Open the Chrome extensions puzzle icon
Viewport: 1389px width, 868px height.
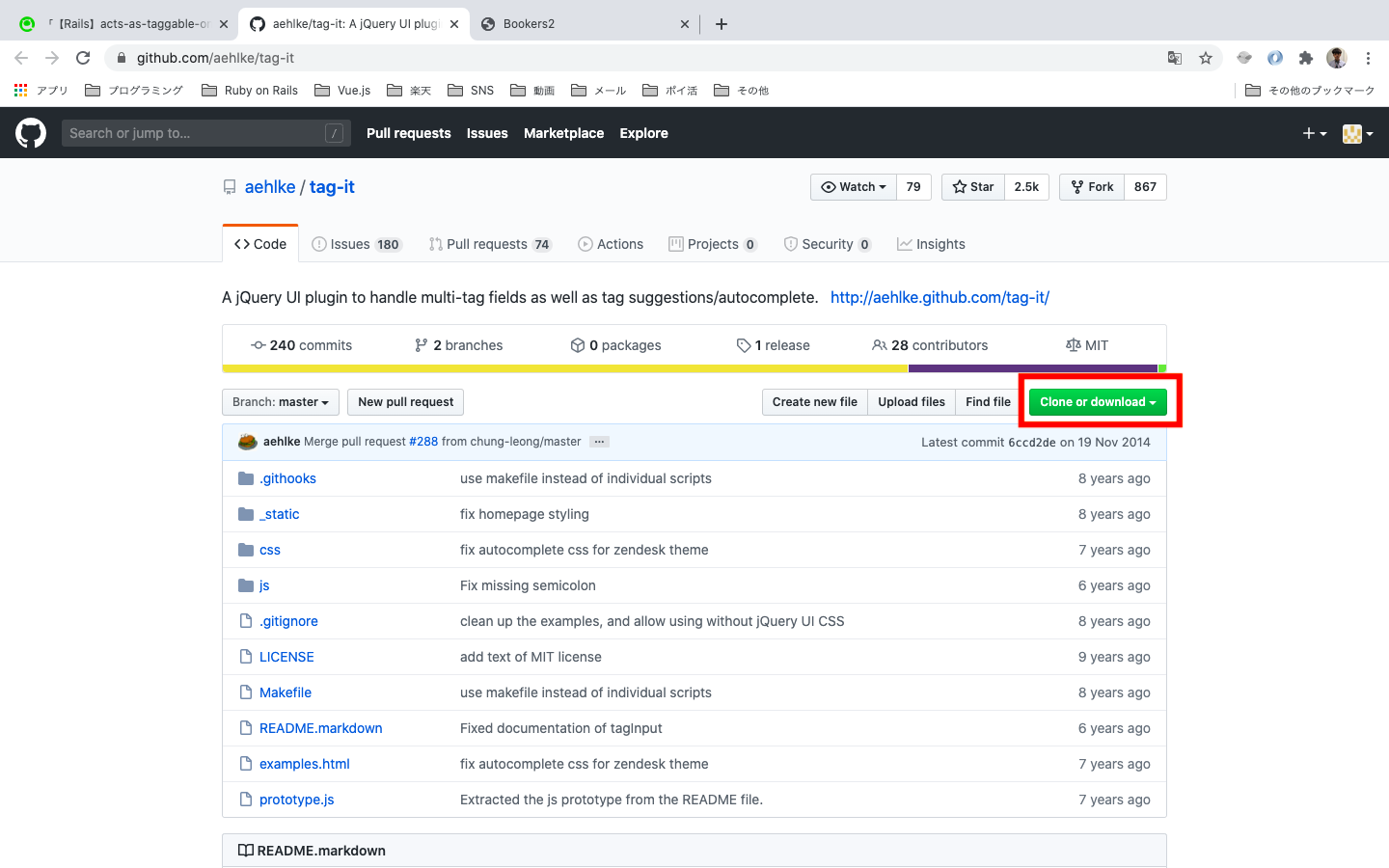tap(1306, 58)
